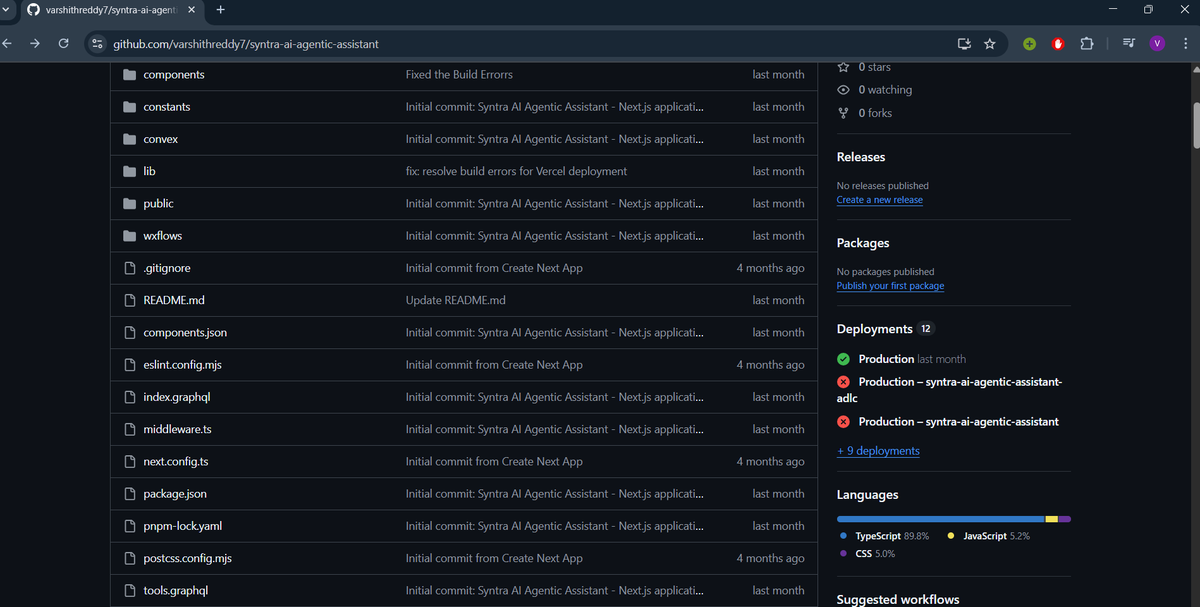Open the green Chrome extension icon
The height and width of the screenshot is (607, 1200).
1029,44
